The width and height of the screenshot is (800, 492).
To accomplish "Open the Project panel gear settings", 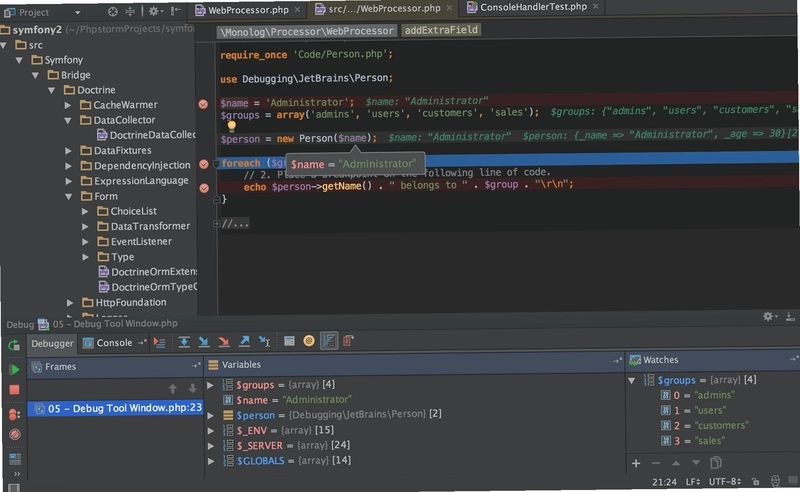I will tap(154, 11).
